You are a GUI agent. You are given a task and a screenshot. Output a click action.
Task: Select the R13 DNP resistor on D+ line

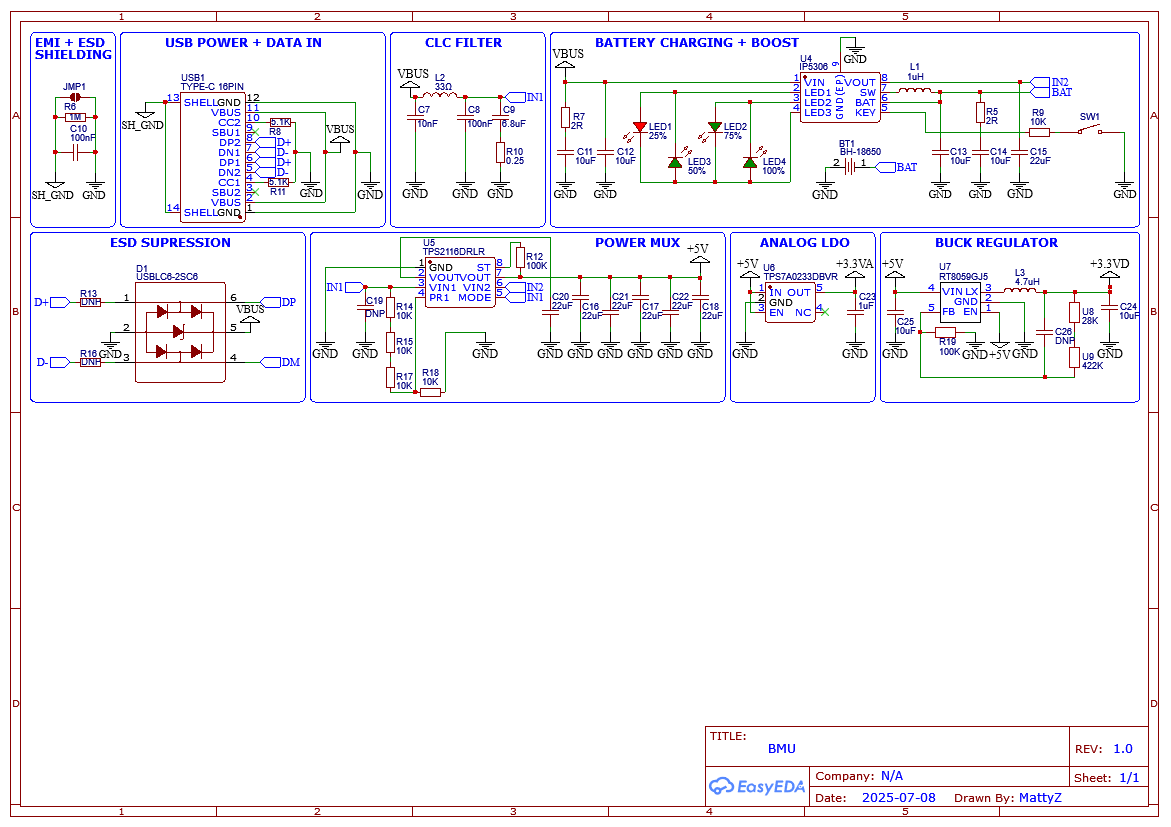(x=90, y=302)
